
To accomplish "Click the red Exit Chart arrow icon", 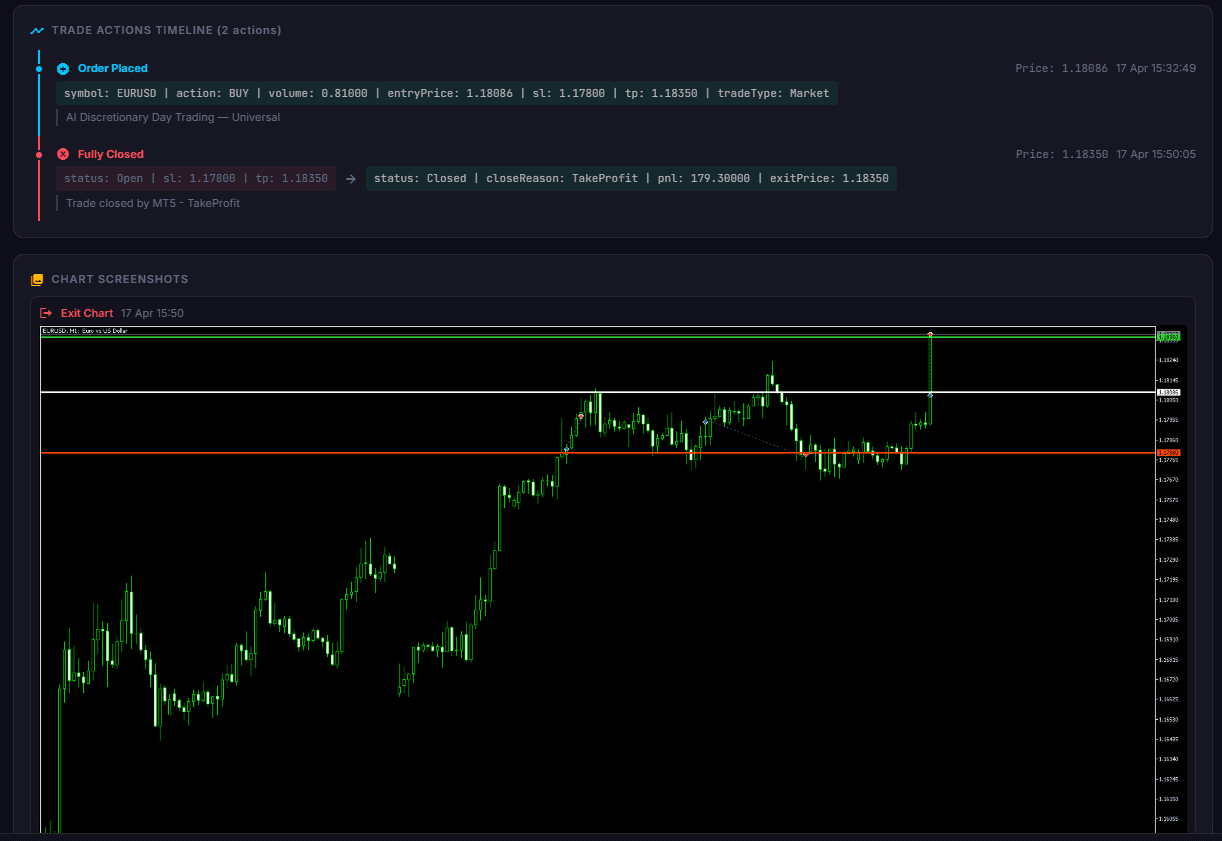I will tap(46, 313).
